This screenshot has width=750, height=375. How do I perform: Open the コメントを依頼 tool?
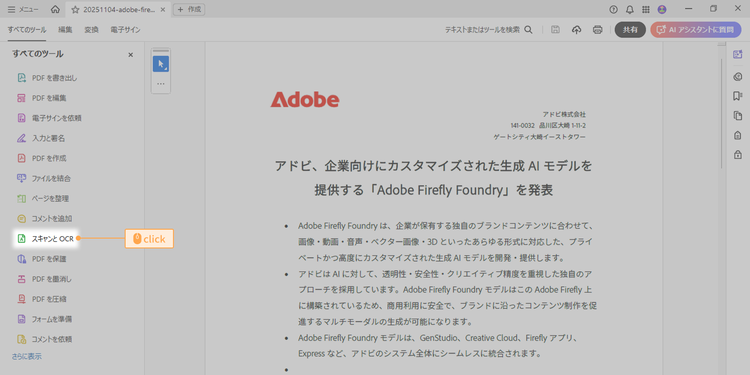[x=44, y=339]
